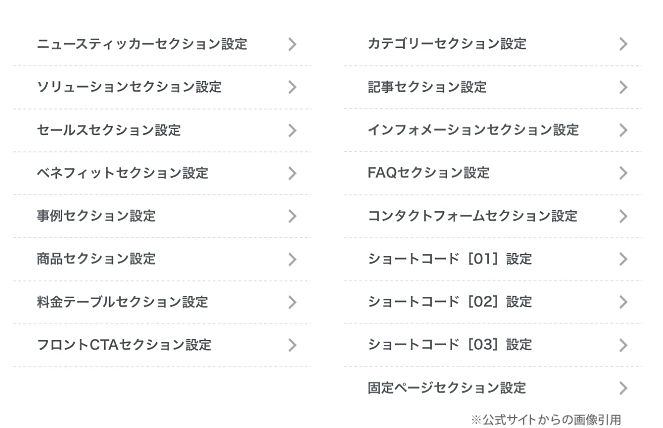Select ショートコード［01］設定 label

(450, 259)
